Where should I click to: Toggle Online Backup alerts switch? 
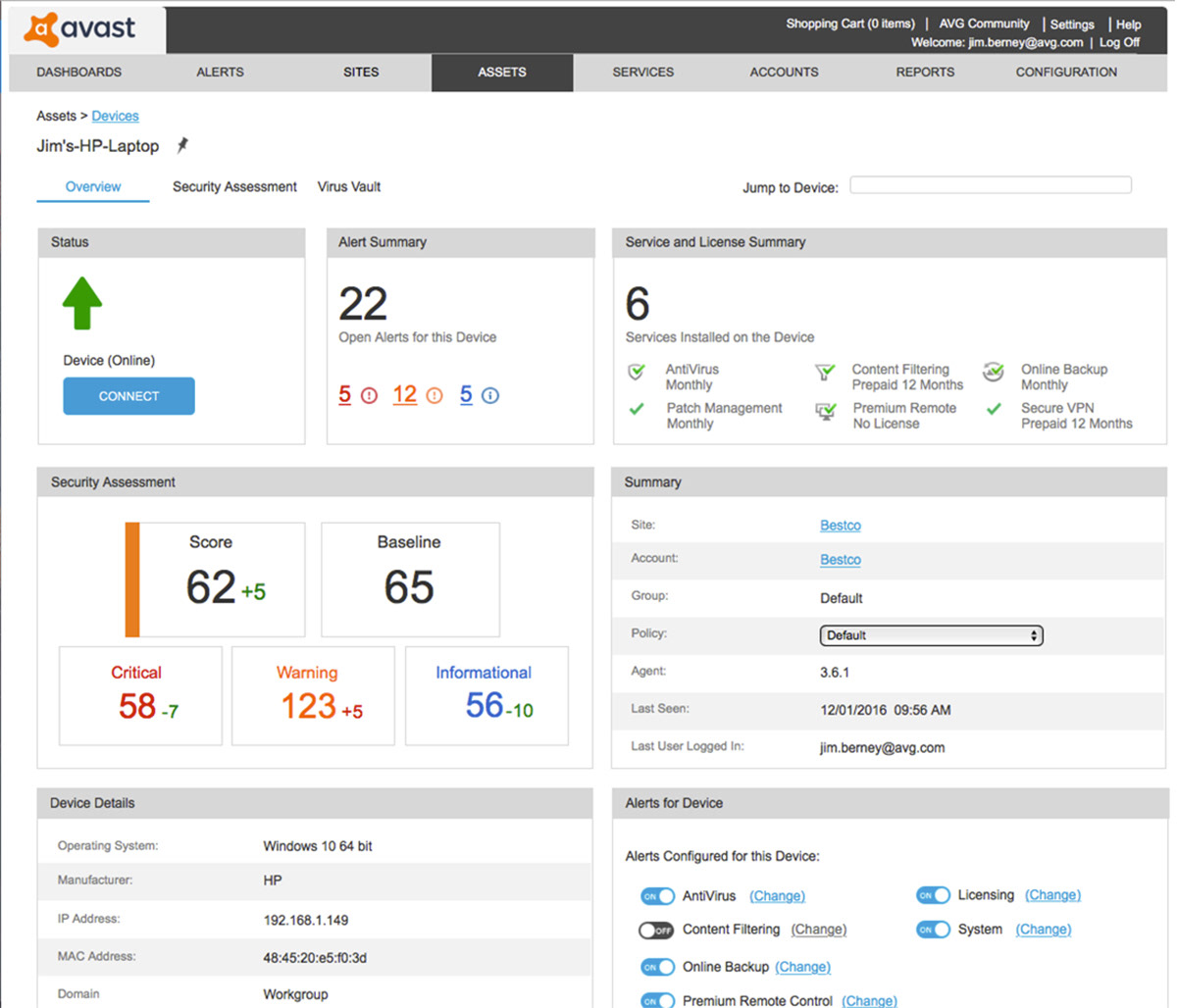(x=657, y=968)
